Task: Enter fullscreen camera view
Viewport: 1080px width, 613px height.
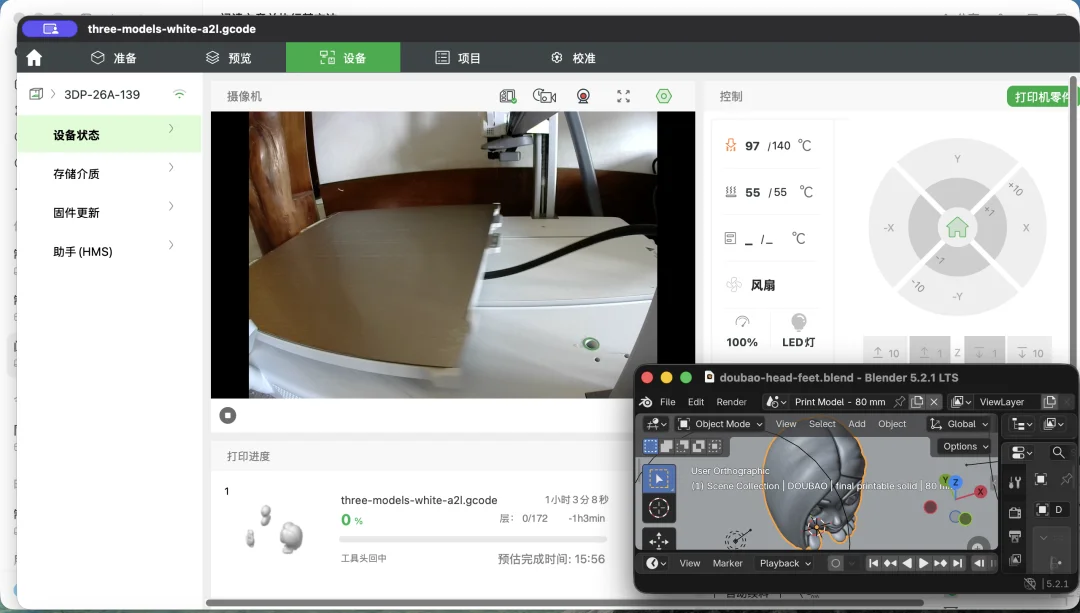Action: (623, 96)
